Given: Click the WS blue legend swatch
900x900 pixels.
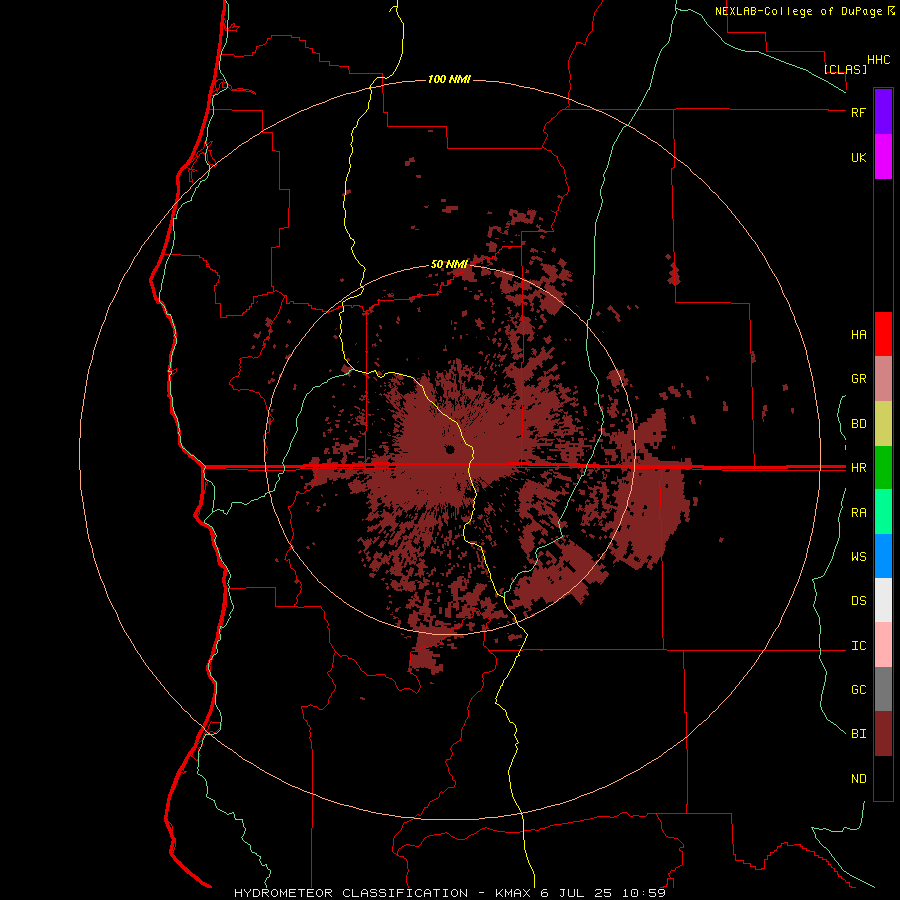Looking at the screenshot, I should 883,556.
